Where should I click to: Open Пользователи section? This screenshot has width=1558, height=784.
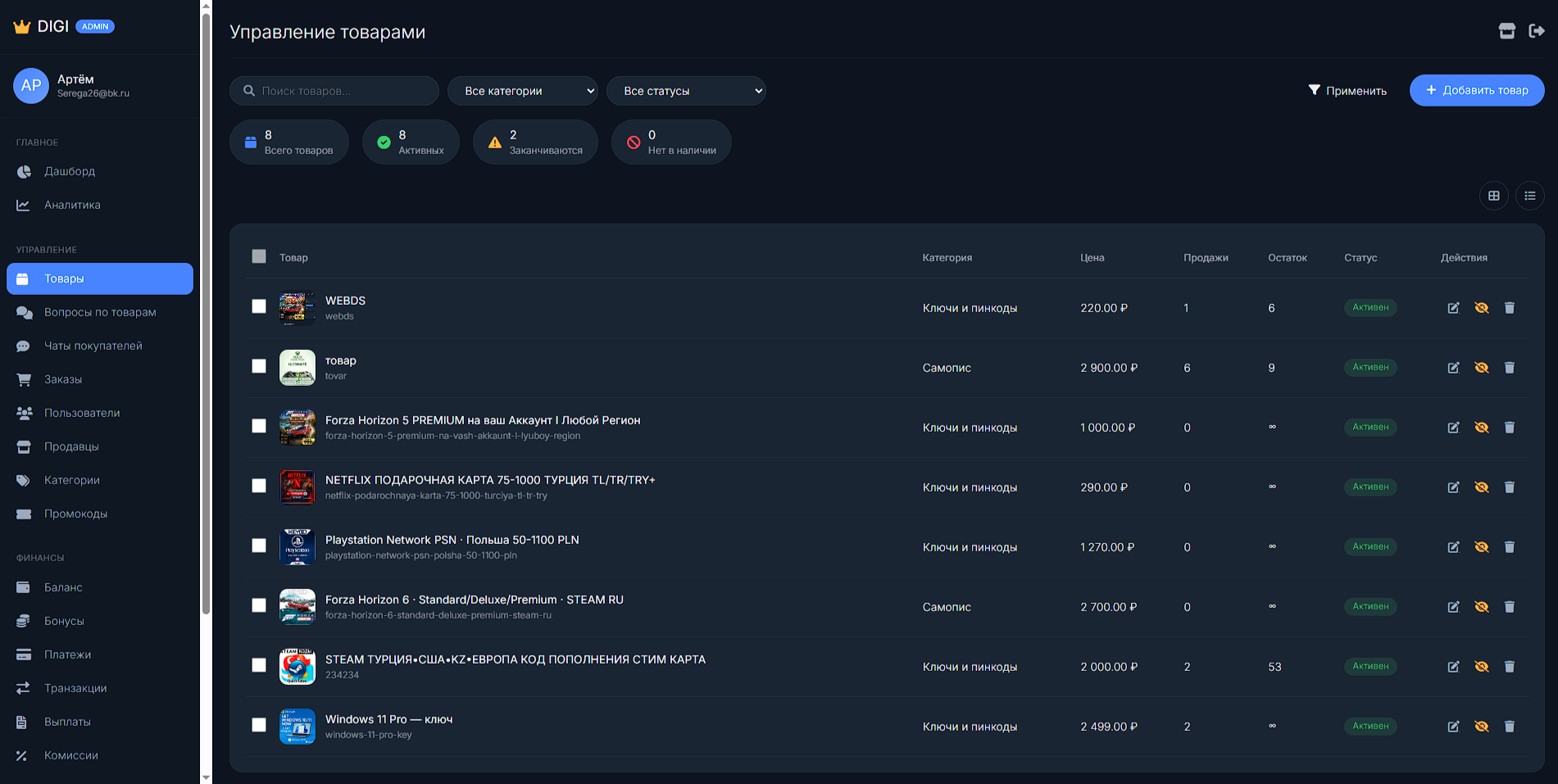coord(100,413)
